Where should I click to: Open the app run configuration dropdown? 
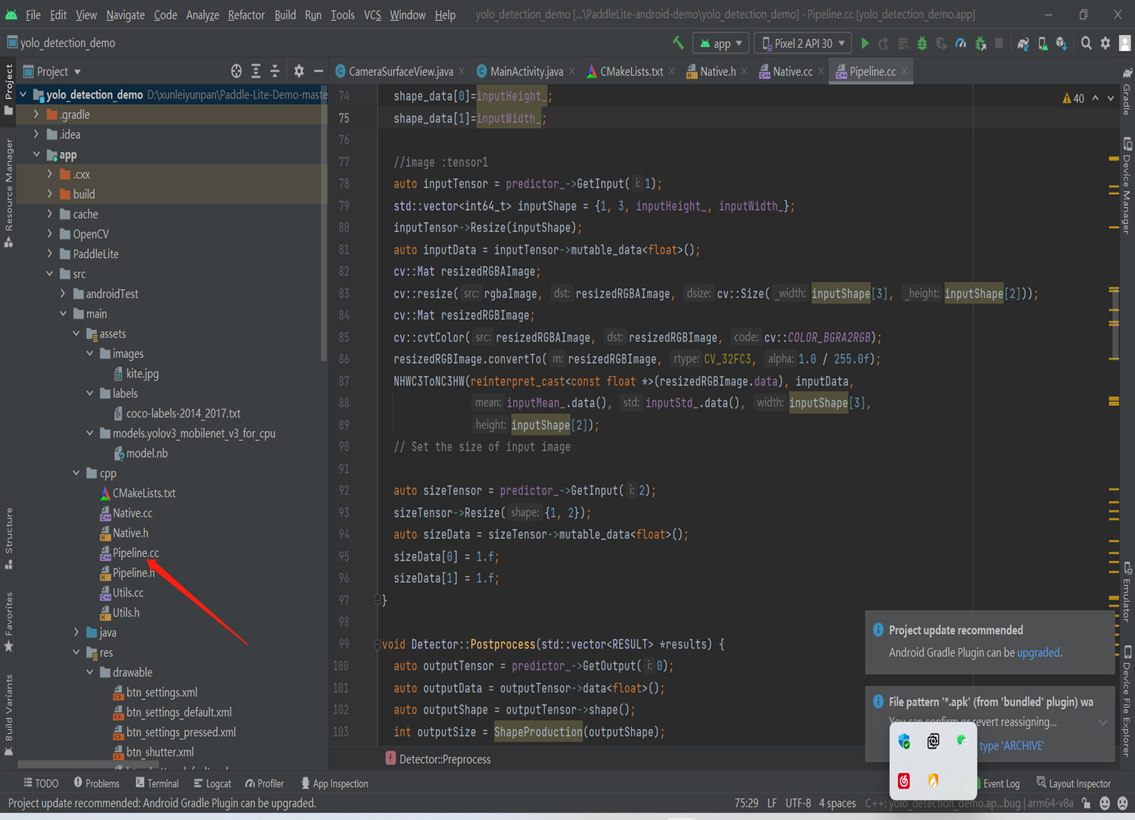tap(721, 43)
